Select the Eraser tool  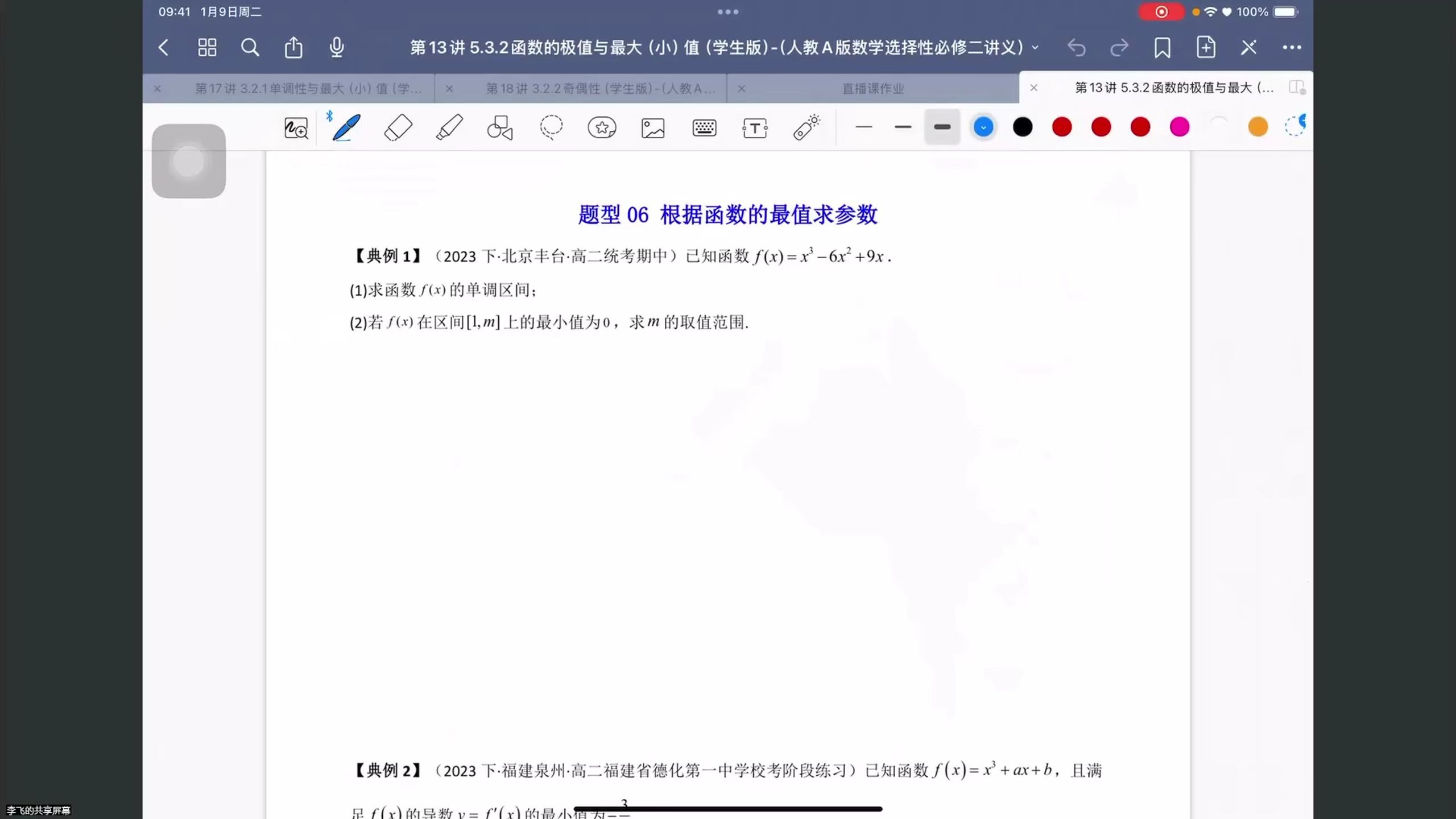click(398, 127)
